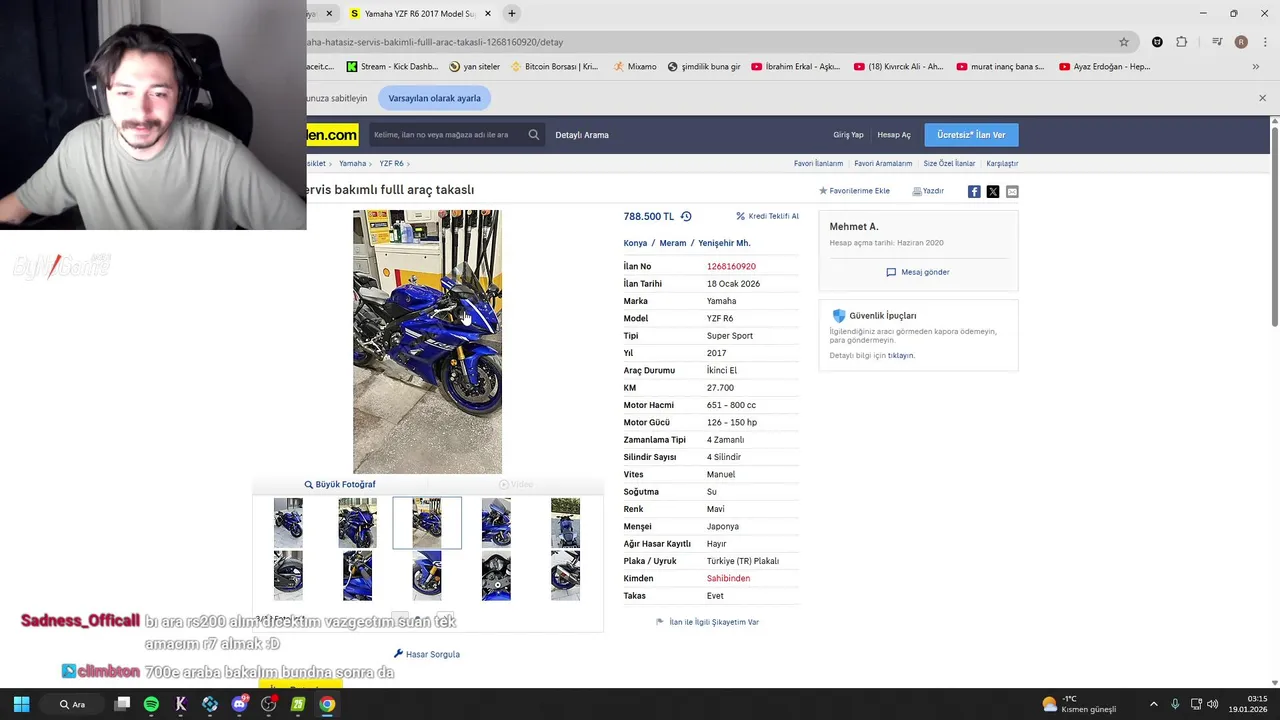Open Windows Start menu
1280x720 pixels.
click(x=21, y=704)
